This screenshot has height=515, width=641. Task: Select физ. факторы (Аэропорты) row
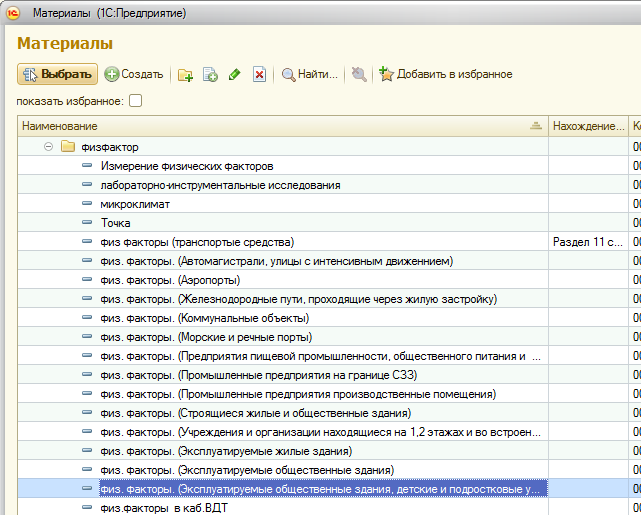point(170,280)
